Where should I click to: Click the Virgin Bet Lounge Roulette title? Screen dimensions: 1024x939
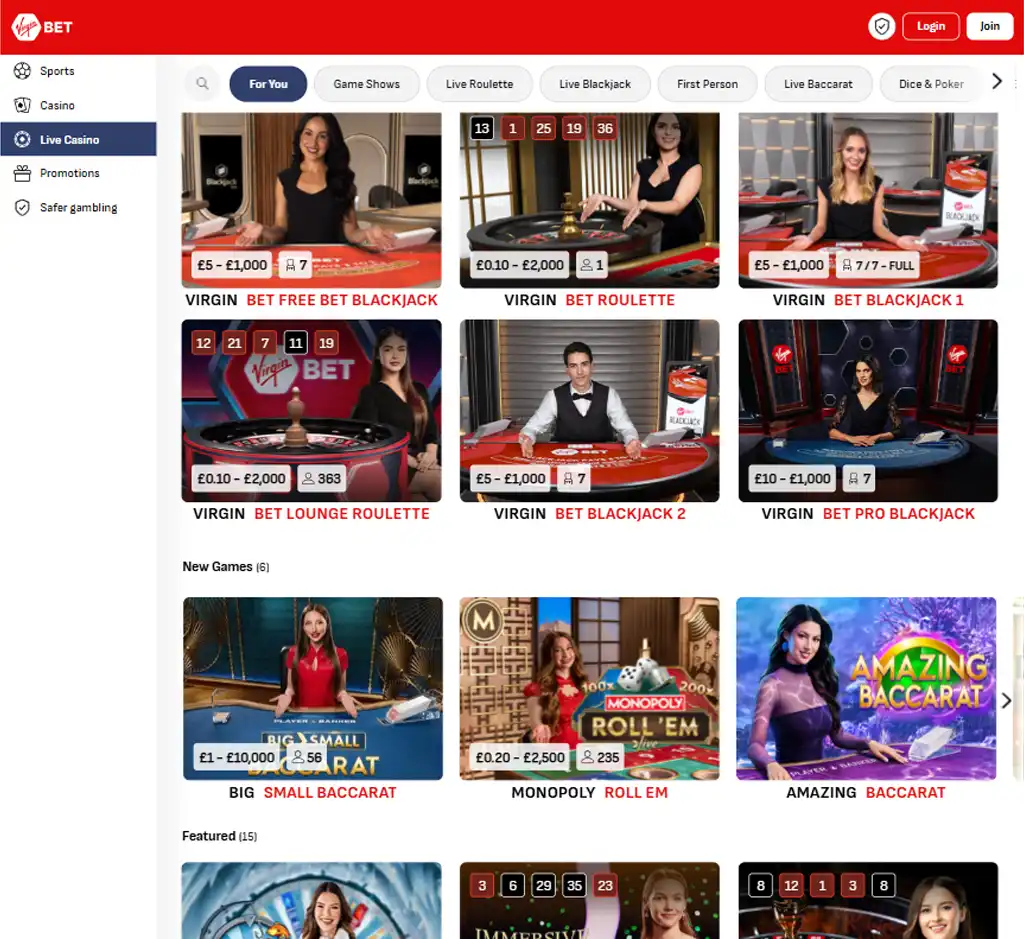point(312,514)
